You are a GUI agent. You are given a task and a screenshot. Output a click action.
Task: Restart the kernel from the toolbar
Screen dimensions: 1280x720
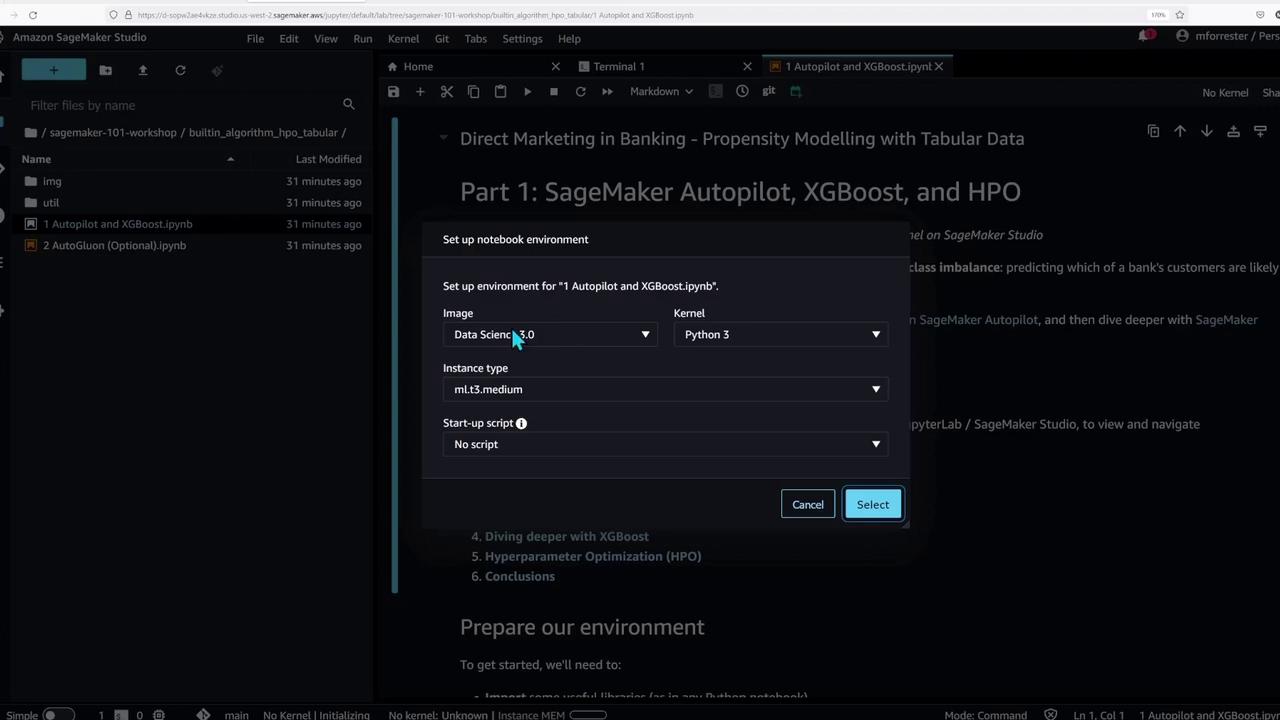pos(580,92)
